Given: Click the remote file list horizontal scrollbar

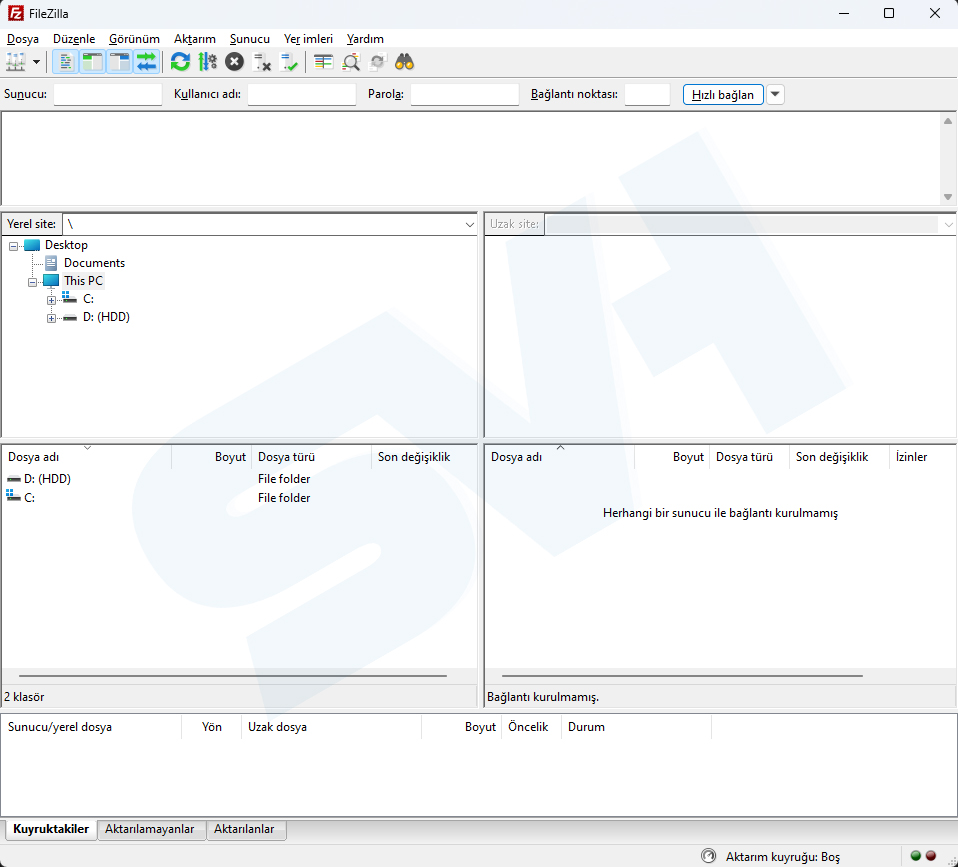Looking at the screenshot, I should point(682,676).
